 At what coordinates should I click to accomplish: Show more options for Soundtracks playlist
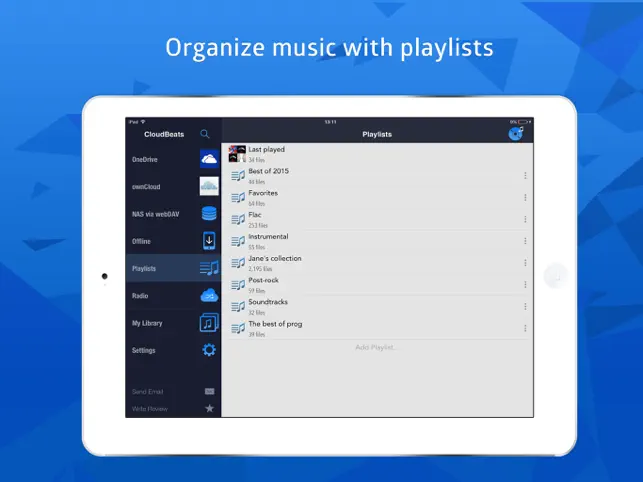pos(525,306)
